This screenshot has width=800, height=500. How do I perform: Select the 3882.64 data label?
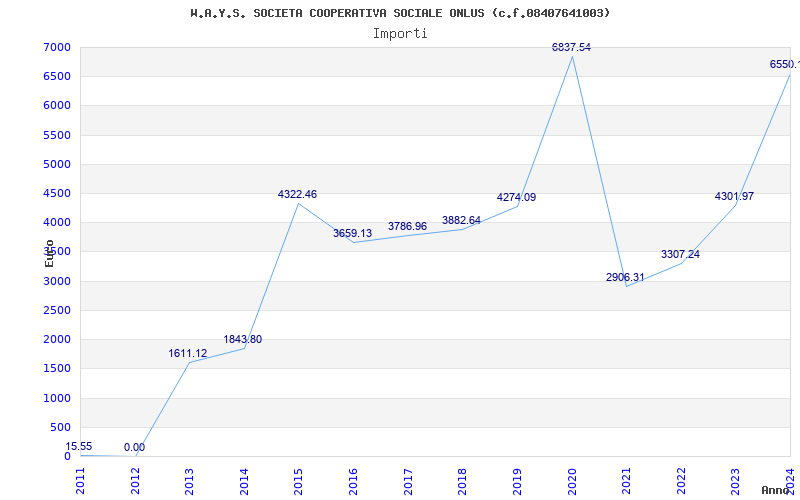pyautogui.click(x=461, y=220)
